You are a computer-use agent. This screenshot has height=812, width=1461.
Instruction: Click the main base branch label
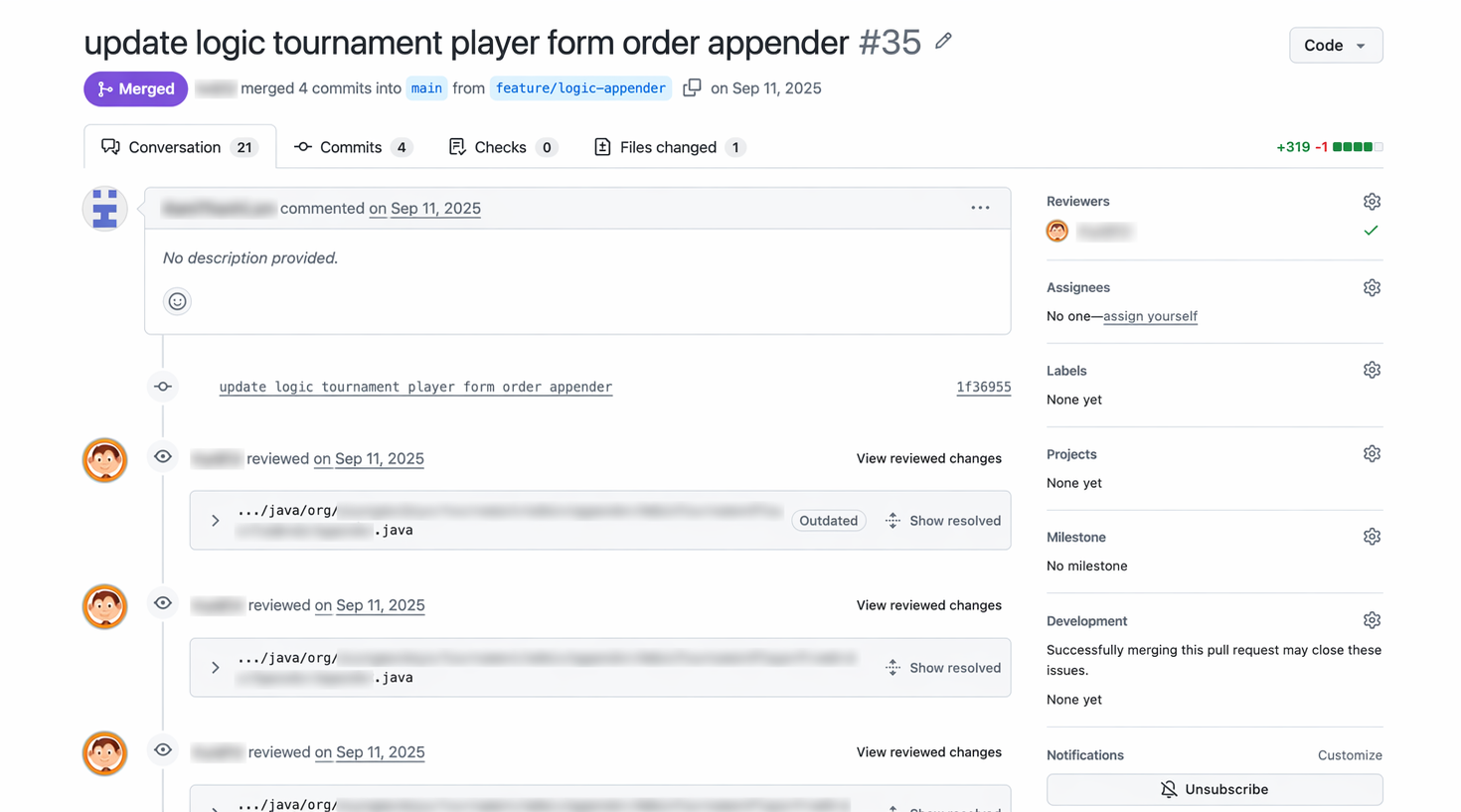tap(426, 88)
